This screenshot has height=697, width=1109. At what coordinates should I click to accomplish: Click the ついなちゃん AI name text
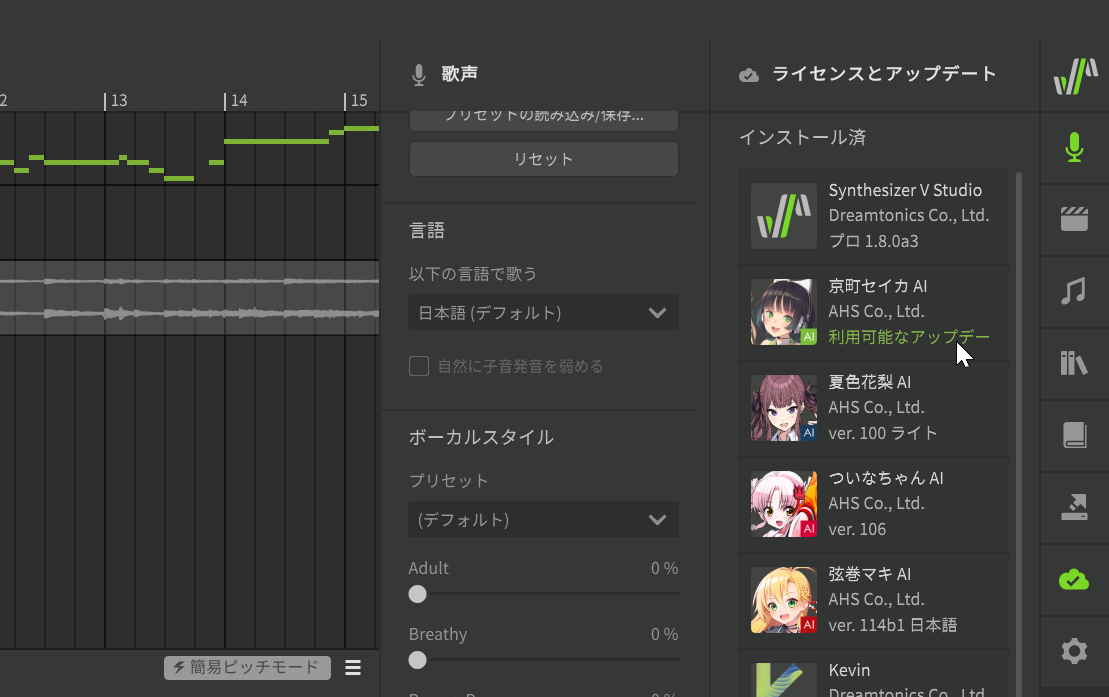pos(886,478)
